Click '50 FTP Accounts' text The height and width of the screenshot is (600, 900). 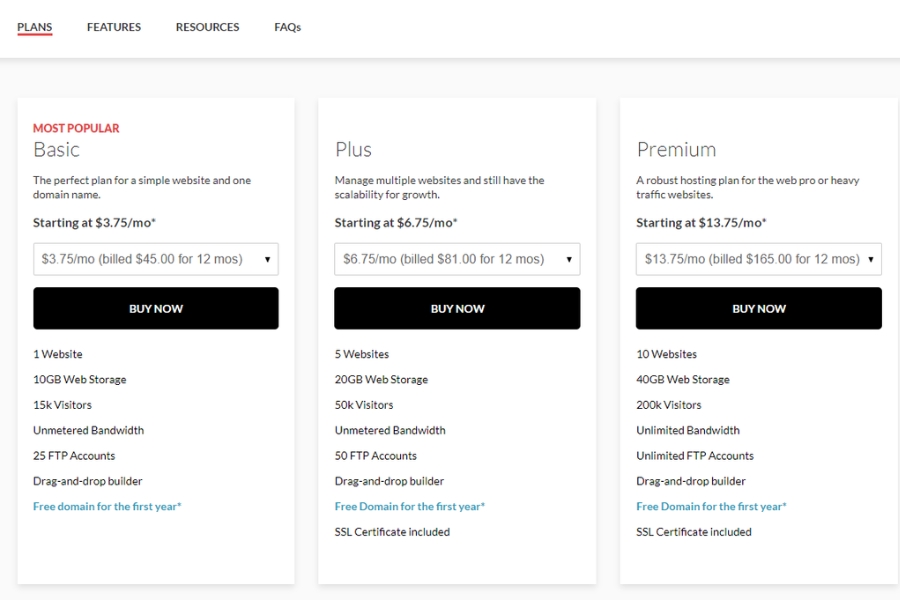375,456
